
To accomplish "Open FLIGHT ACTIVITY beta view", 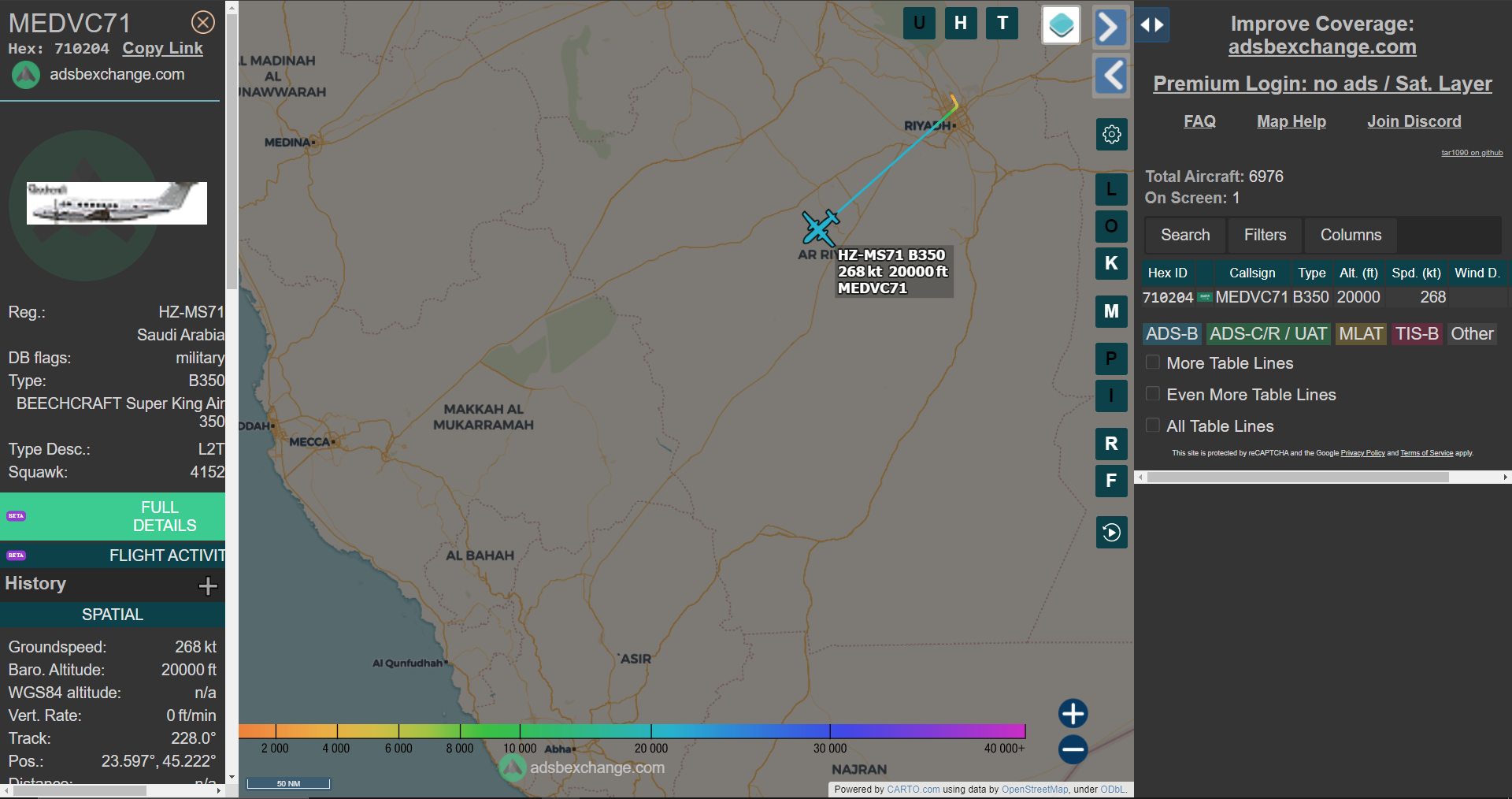I will click(113, 556).
